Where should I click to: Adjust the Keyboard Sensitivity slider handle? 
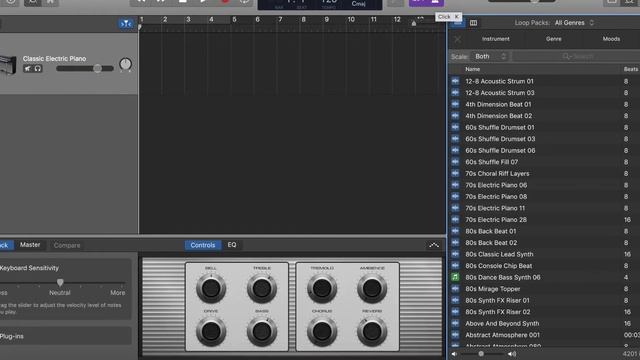coord(60,282)
